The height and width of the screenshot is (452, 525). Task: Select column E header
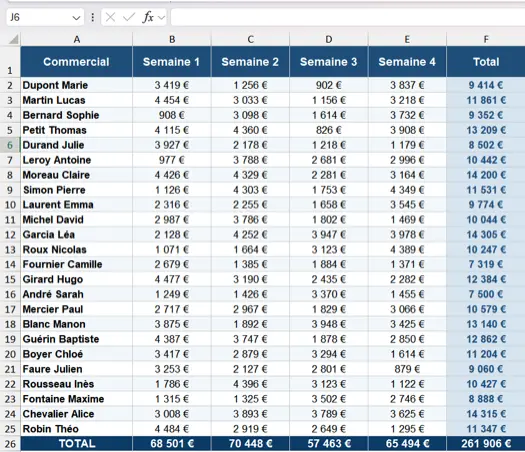tap(407, 40)
